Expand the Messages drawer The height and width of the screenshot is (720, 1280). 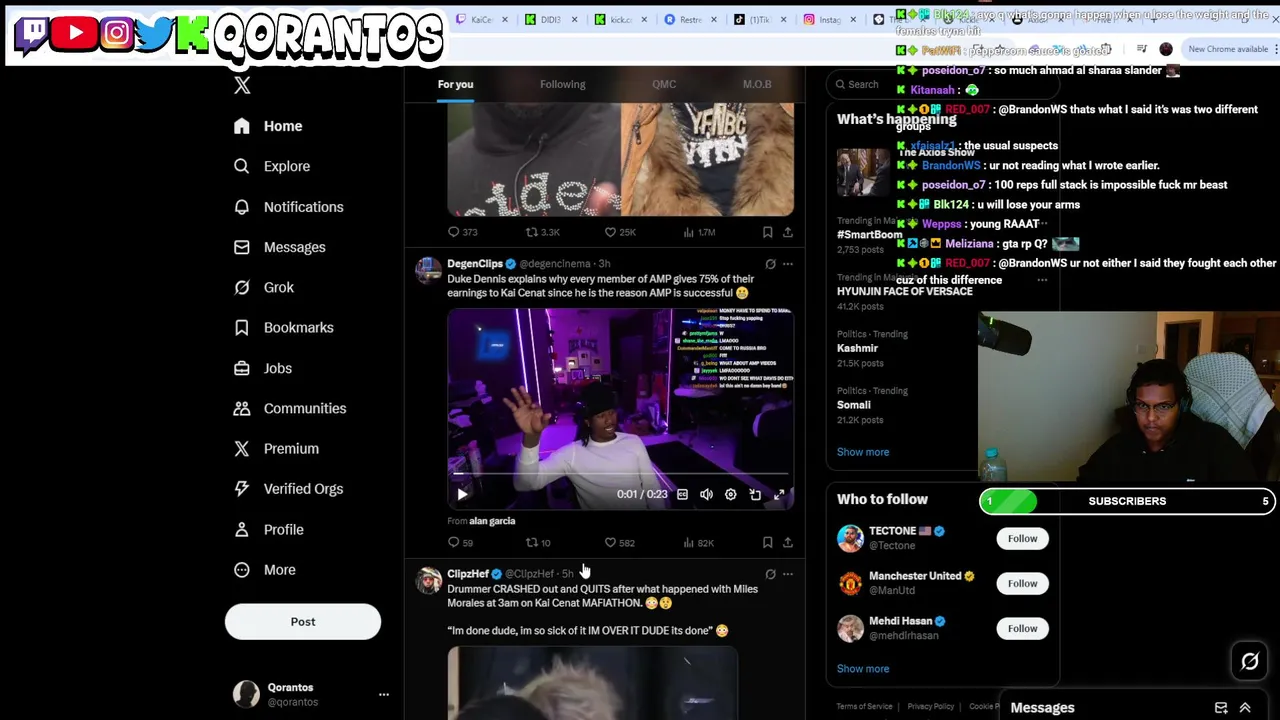(1245, 708)
